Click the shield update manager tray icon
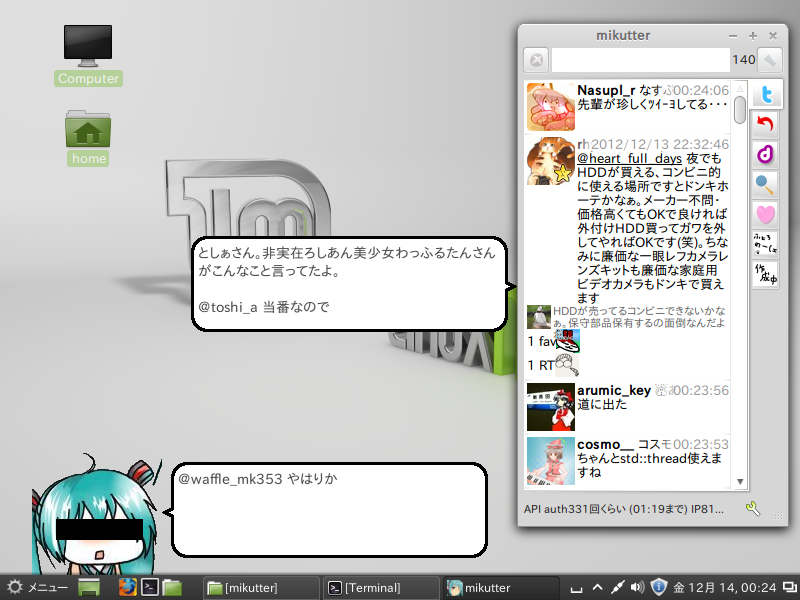This screenshot has height=600, width=800. (659, 587)
